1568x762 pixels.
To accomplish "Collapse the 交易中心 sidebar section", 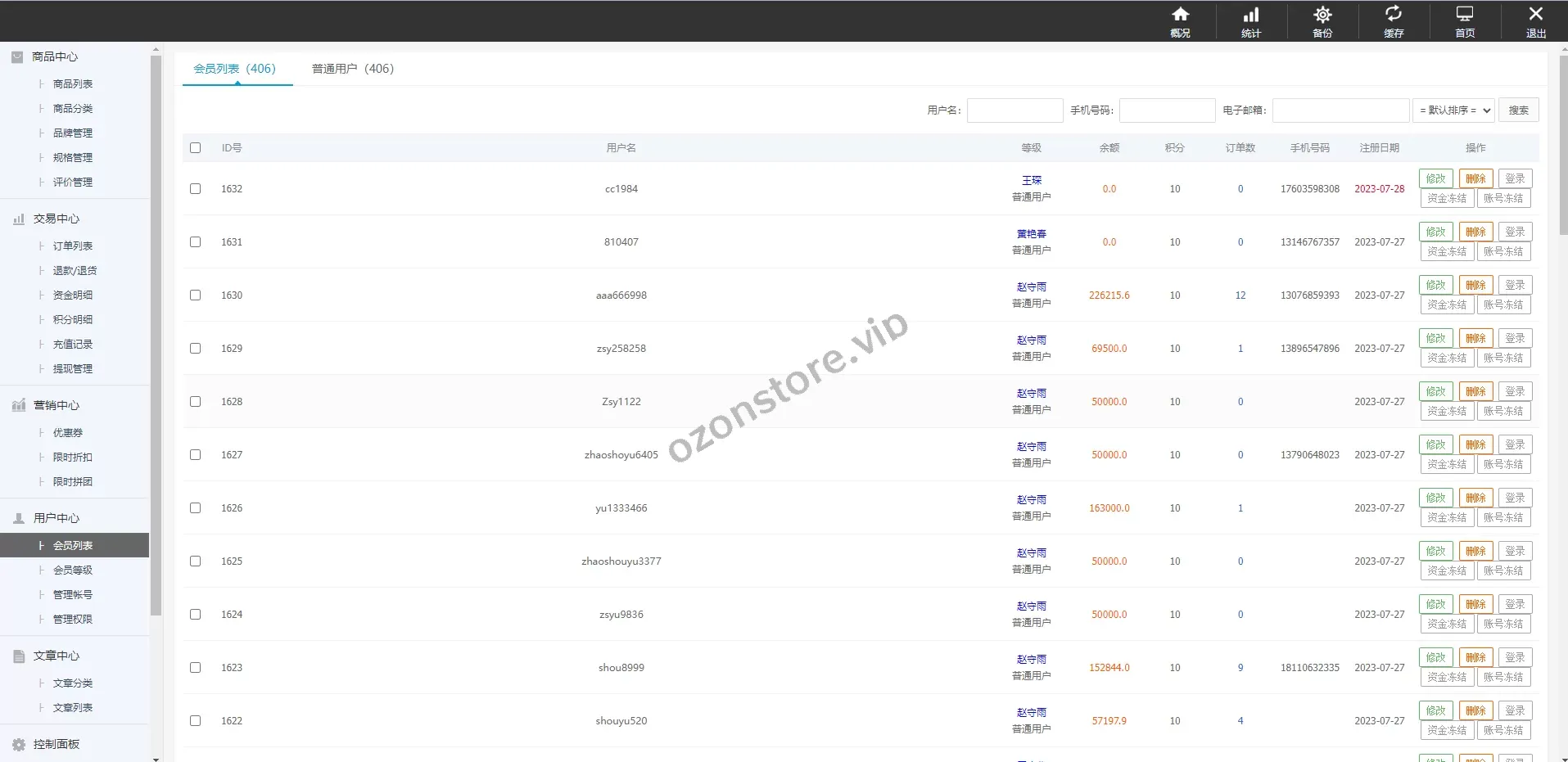I will tap(56, 219).
